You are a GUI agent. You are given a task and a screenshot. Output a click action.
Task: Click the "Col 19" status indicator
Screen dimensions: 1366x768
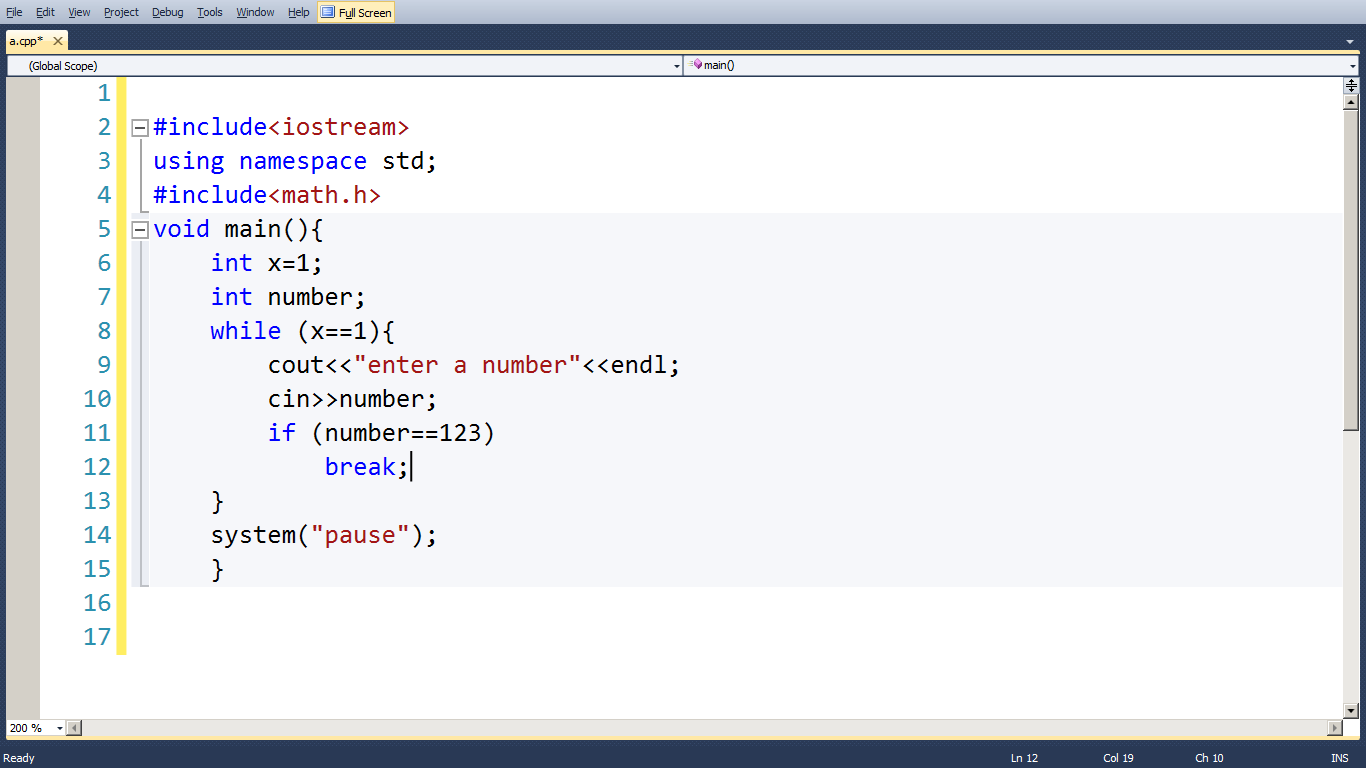click(x=1118, y=758)
